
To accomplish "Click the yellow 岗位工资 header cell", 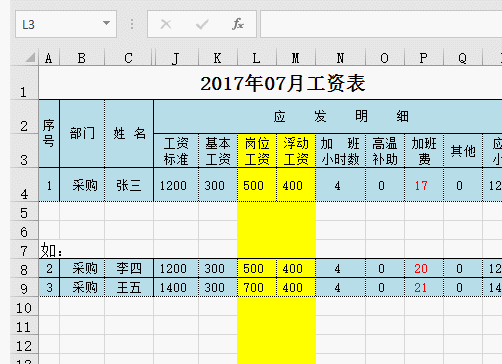I will [257, 151].
